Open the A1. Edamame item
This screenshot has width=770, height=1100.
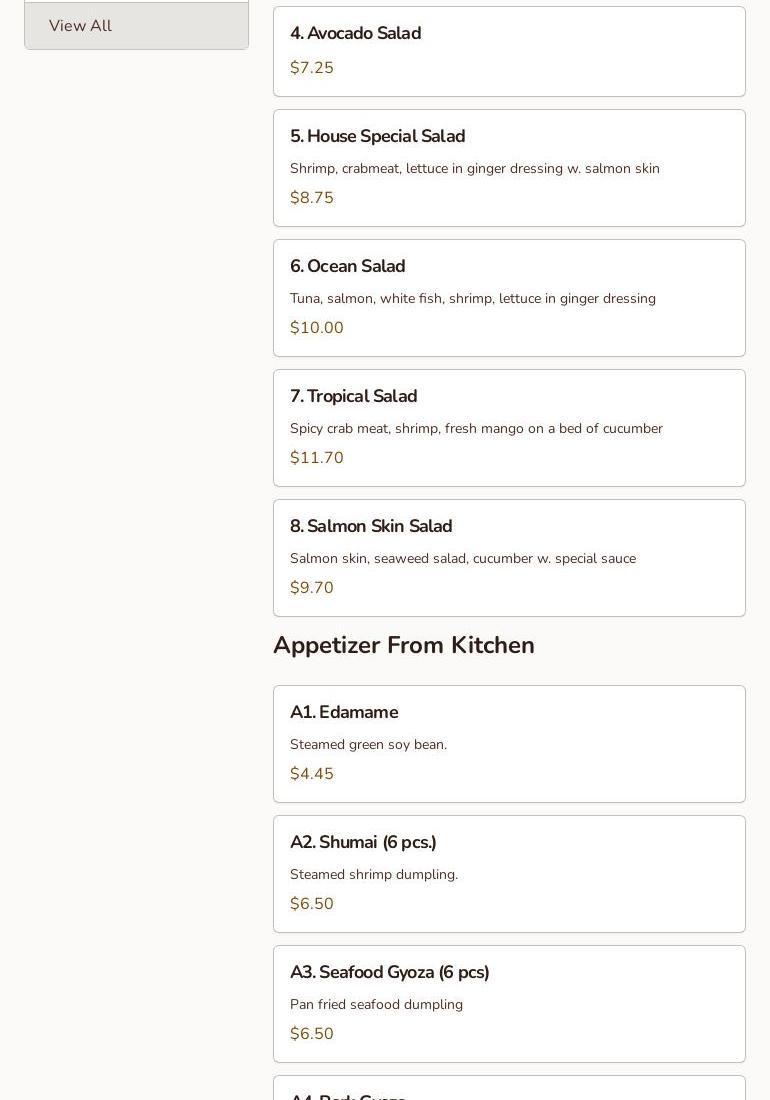point(344,713)
